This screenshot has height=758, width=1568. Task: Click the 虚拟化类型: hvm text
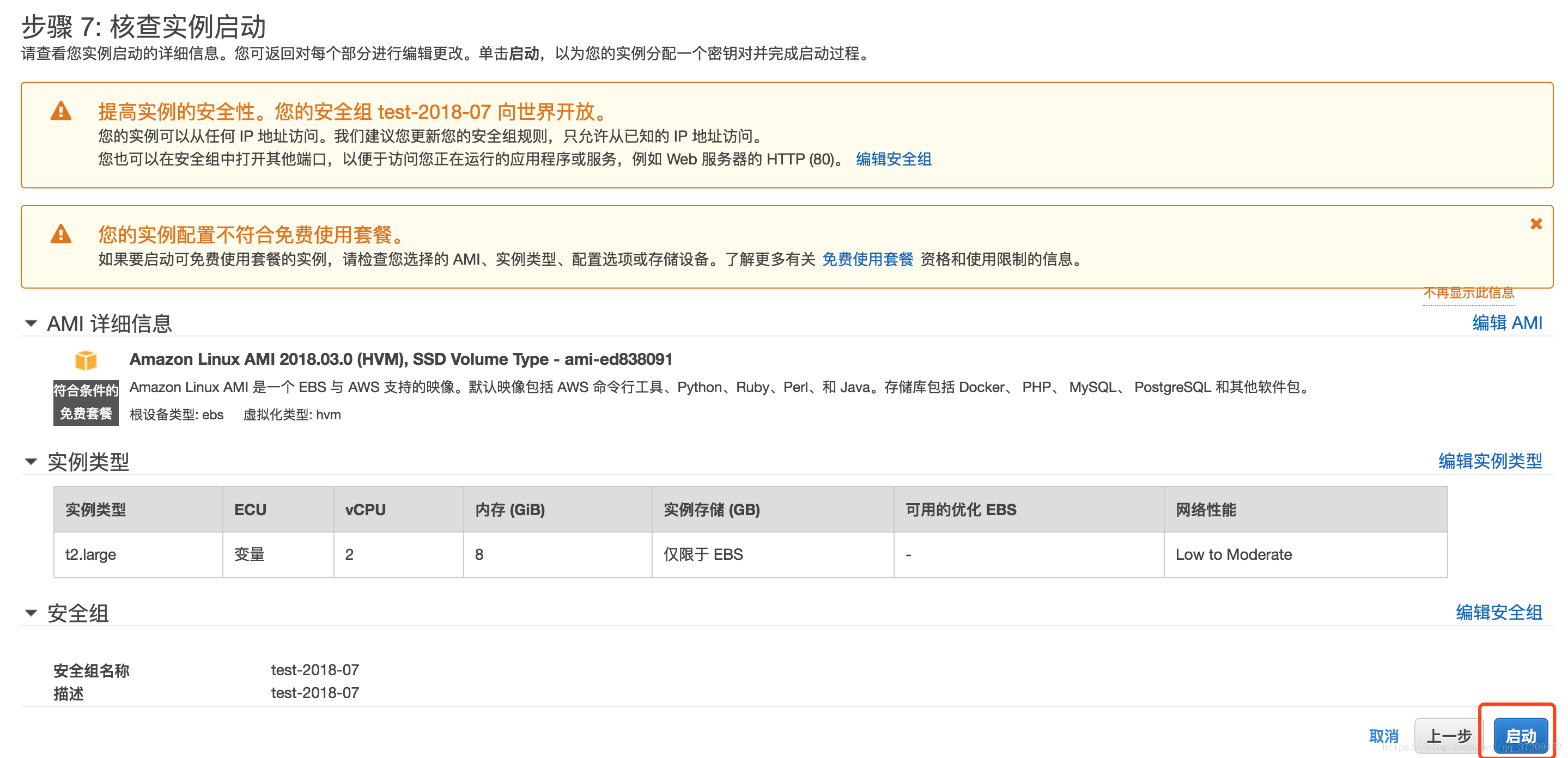pos(292,414)
